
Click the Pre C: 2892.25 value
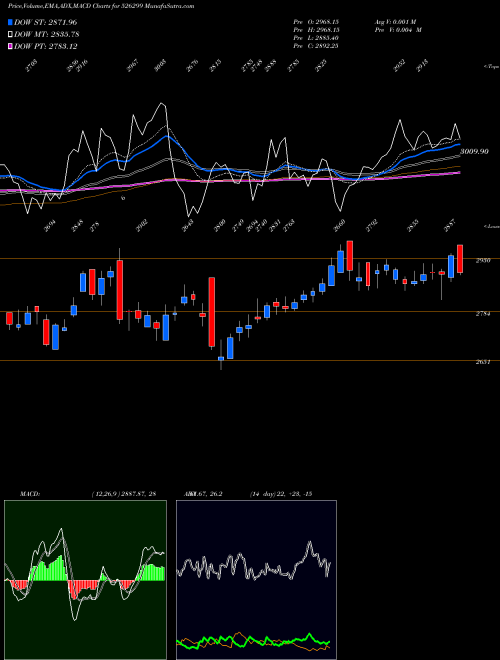click(x=316, y=45)
